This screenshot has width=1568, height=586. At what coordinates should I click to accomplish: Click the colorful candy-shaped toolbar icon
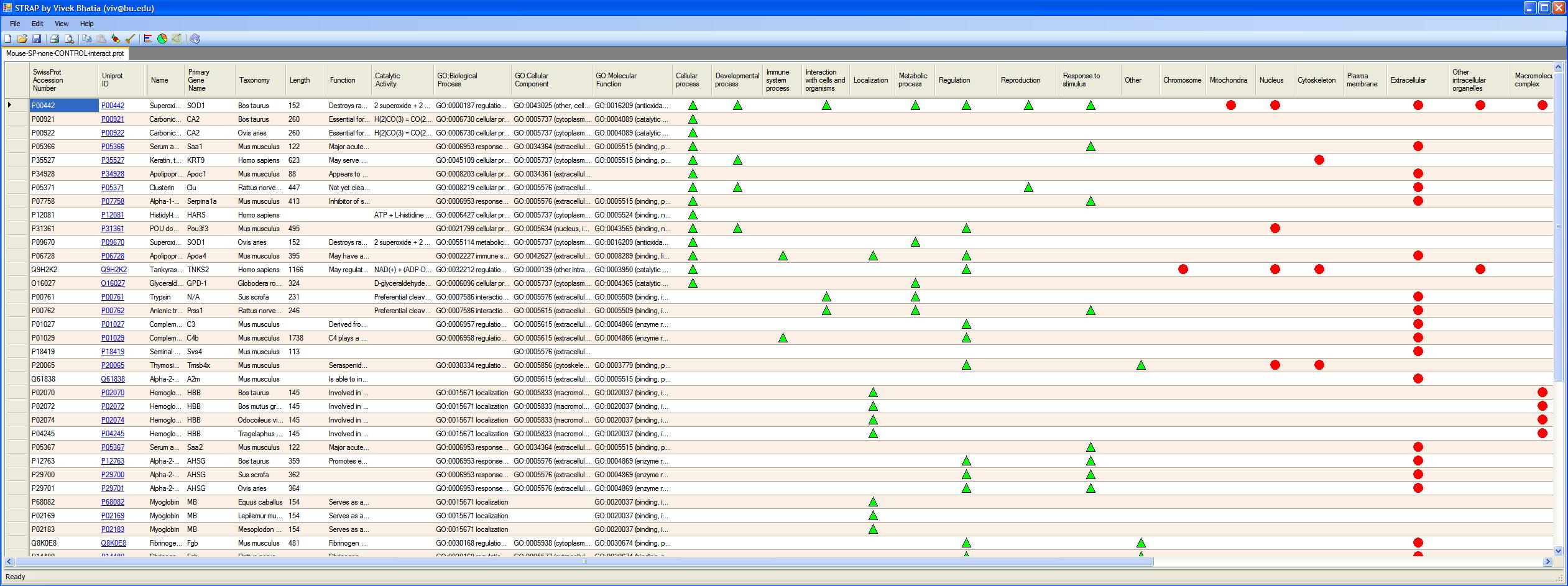[x=116, y=39]
